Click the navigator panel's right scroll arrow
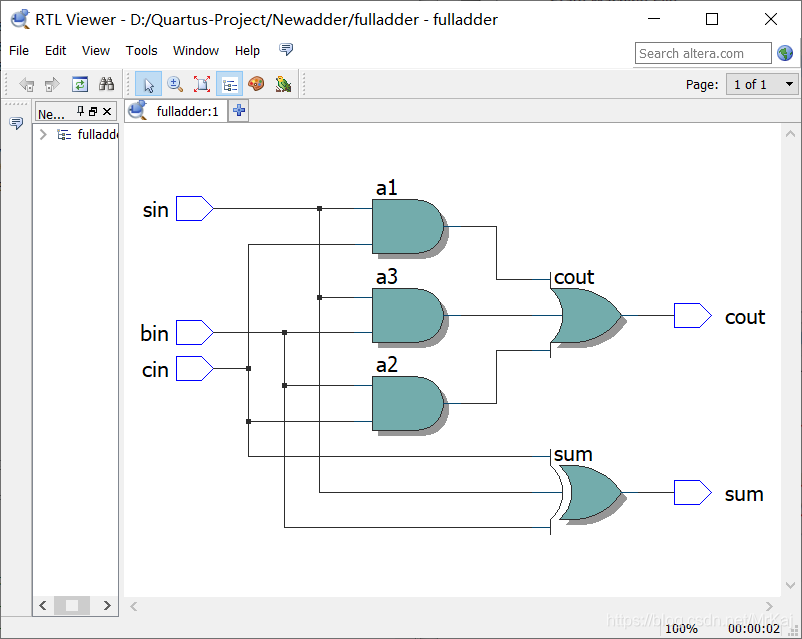The height and width of the screenshot is (639, 802). coord(107,606)
